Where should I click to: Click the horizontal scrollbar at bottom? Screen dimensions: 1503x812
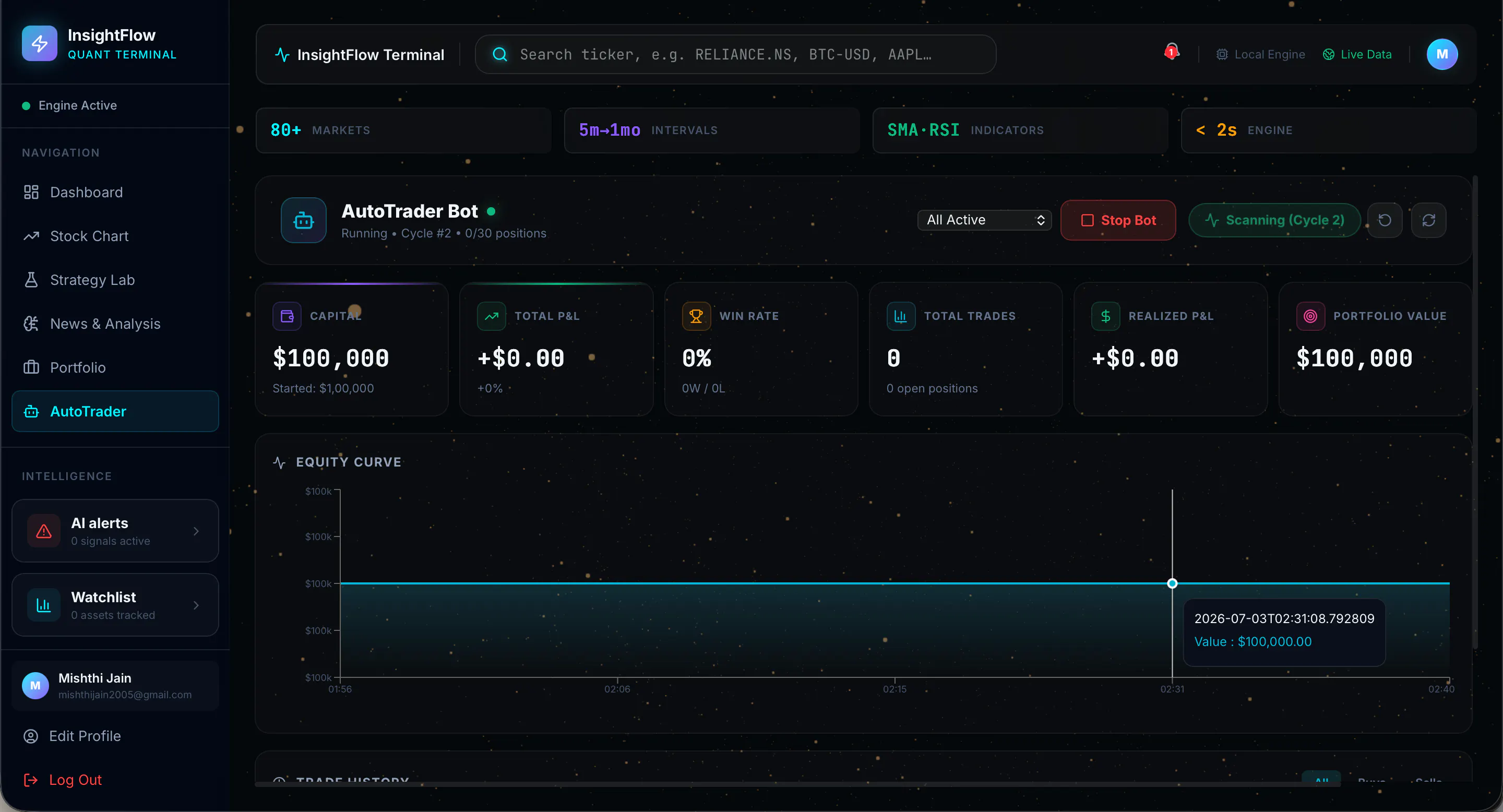tap(797, 784)
